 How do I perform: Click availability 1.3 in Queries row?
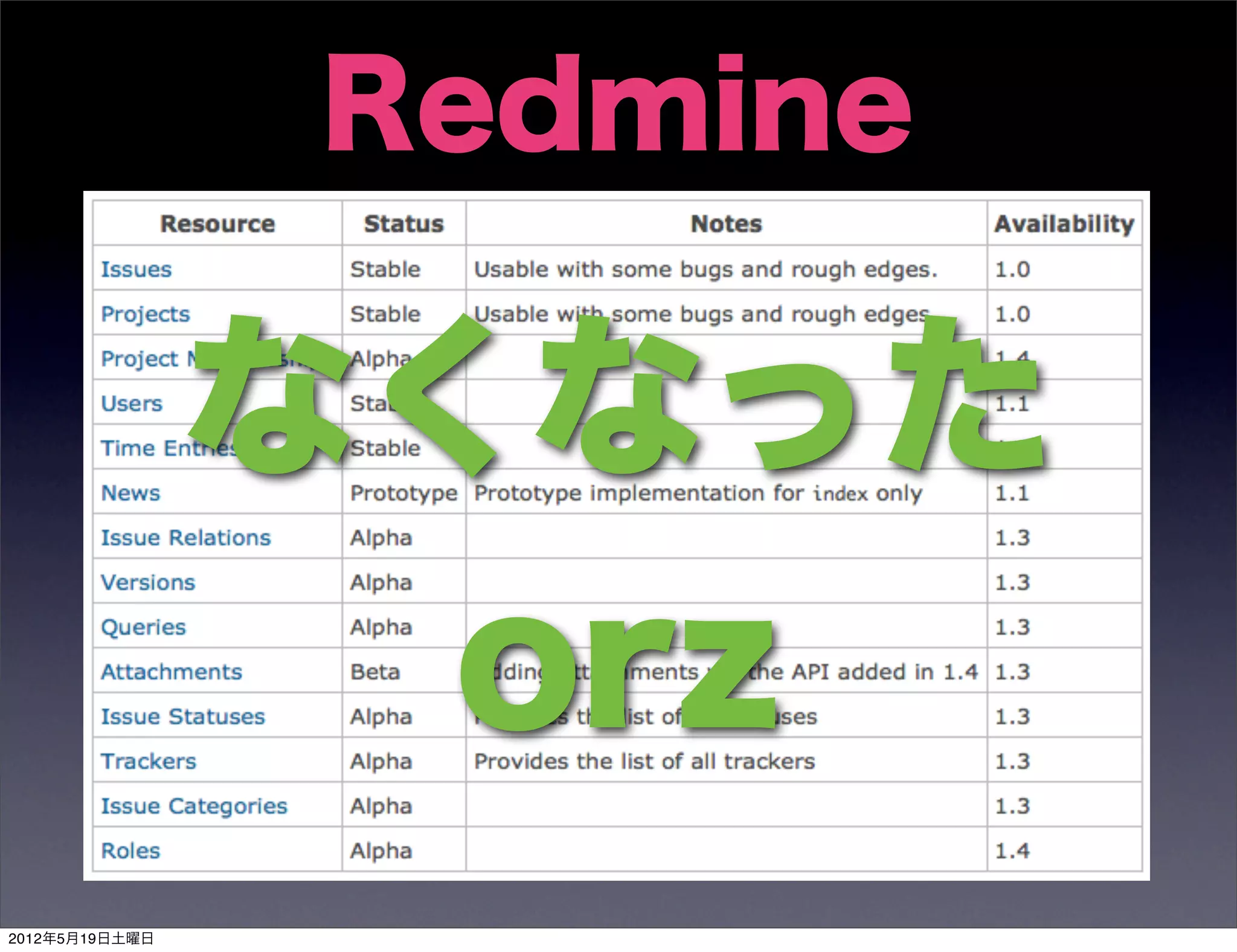(1012, 627)
